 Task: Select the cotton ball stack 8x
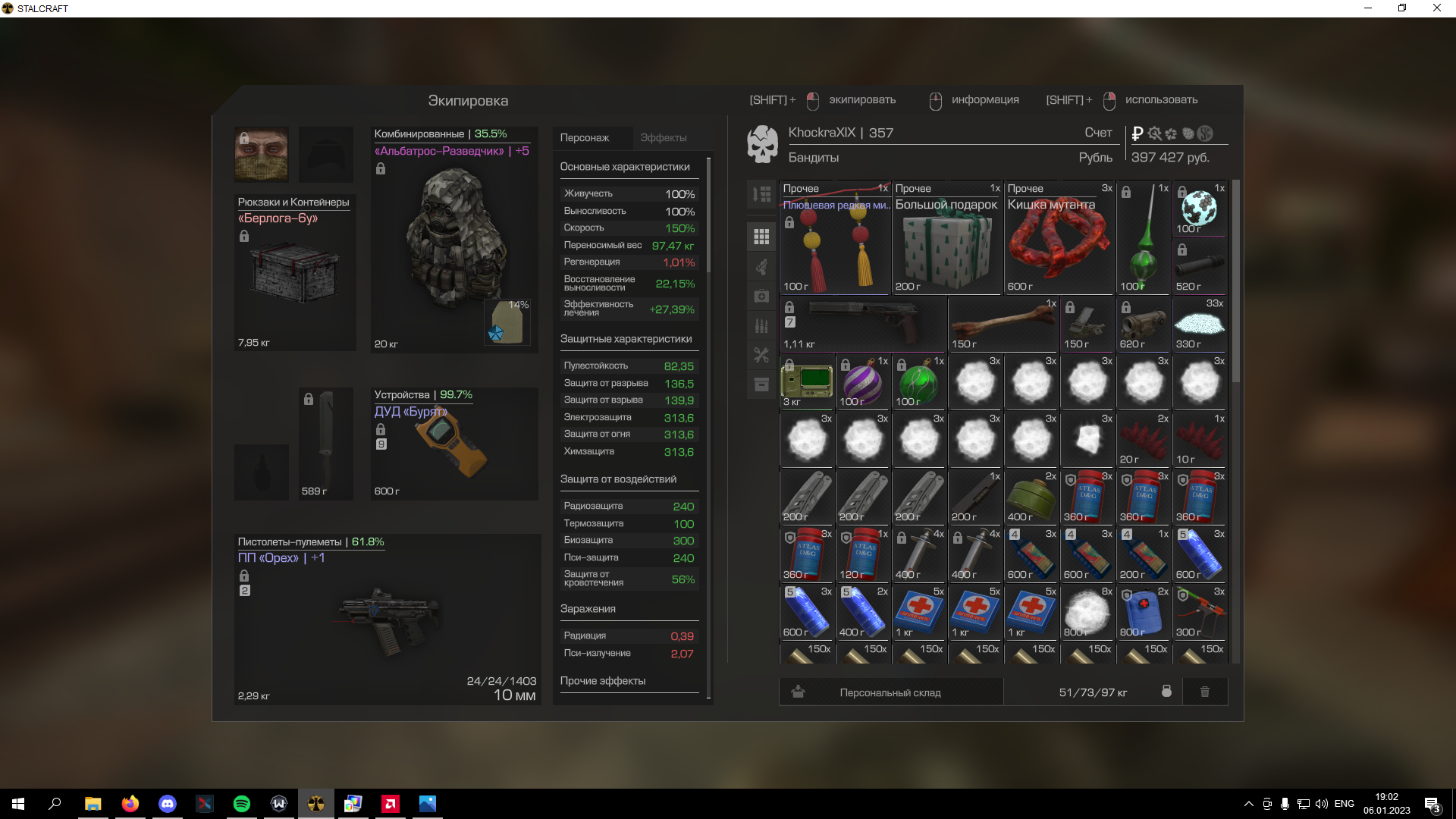point(1087,612)
